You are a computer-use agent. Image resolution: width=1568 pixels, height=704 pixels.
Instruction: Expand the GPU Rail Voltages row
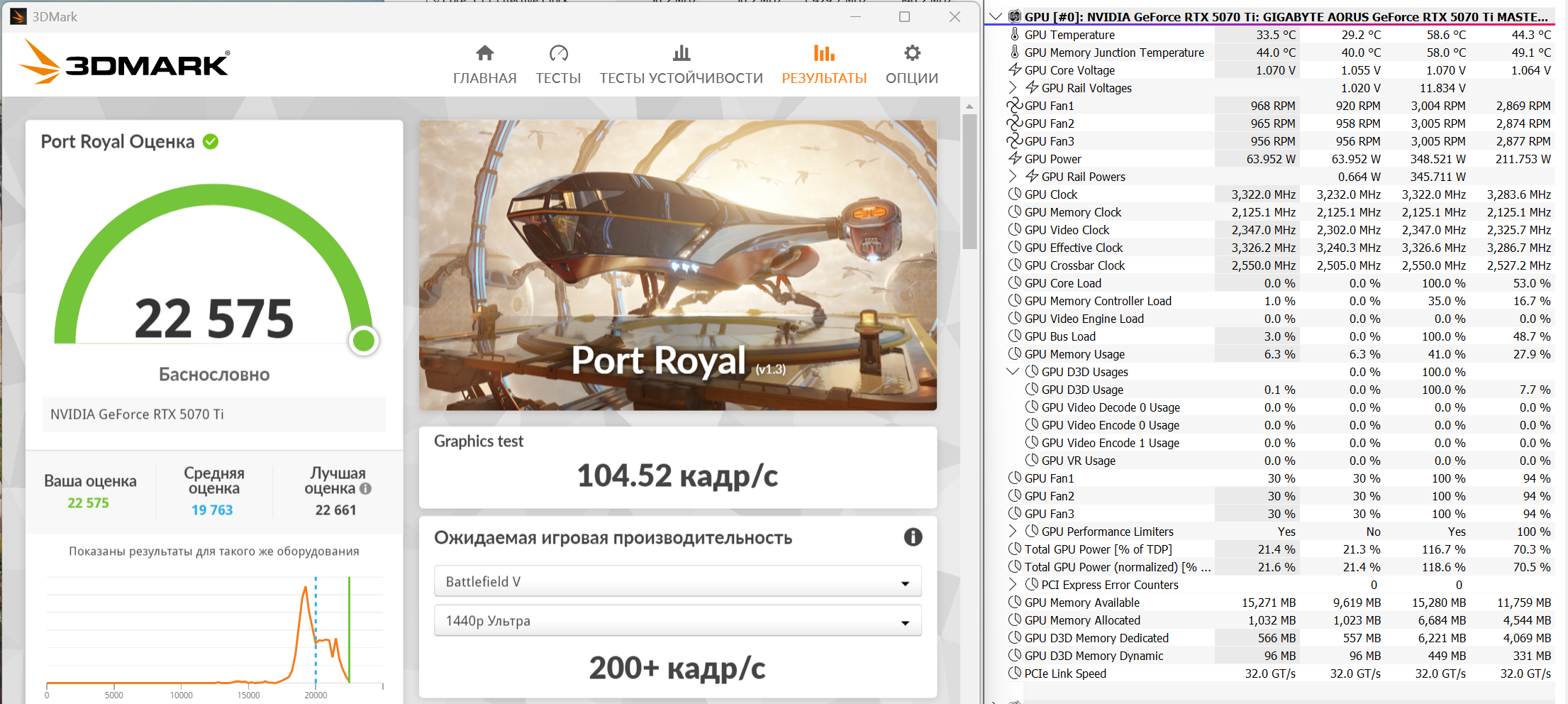(x=1013, y=87)
